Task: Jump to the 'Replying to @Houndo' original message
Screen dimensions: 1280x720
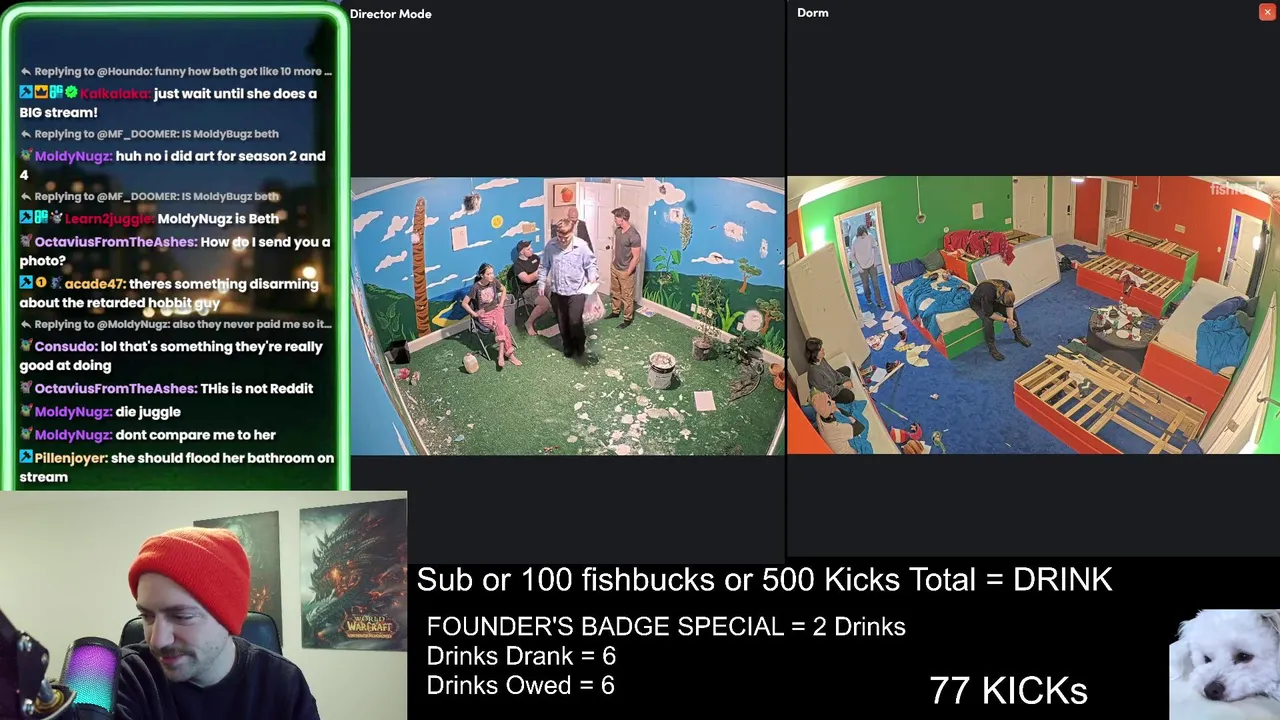Action: [183, 72]
